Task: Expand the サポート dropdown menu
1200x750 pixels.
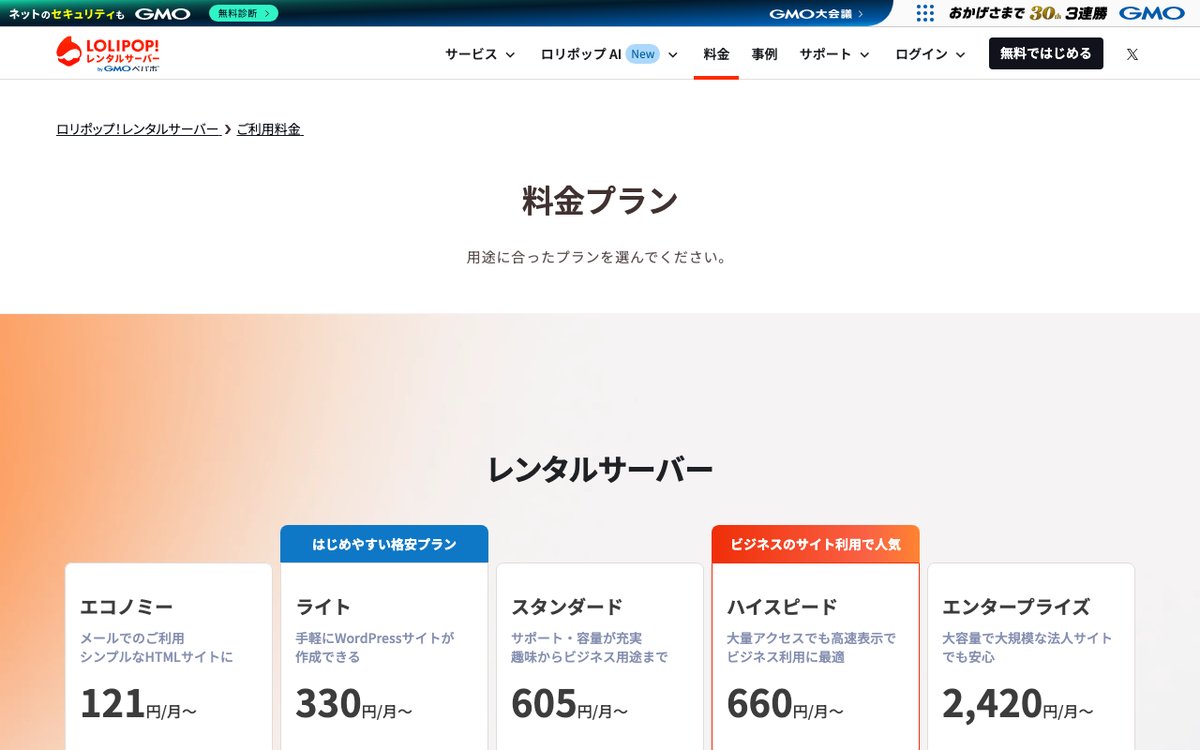Action: tap(834, 54)
